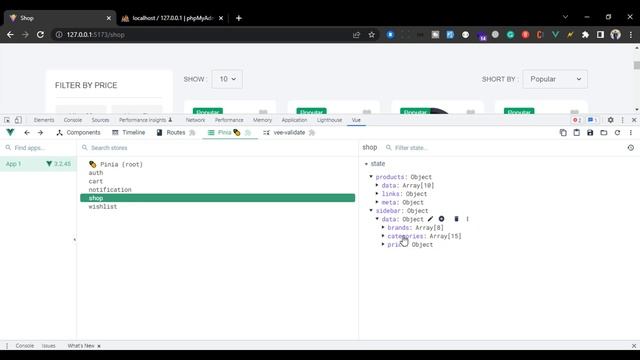
Task: Expand the links object
Action: (377, 194)
